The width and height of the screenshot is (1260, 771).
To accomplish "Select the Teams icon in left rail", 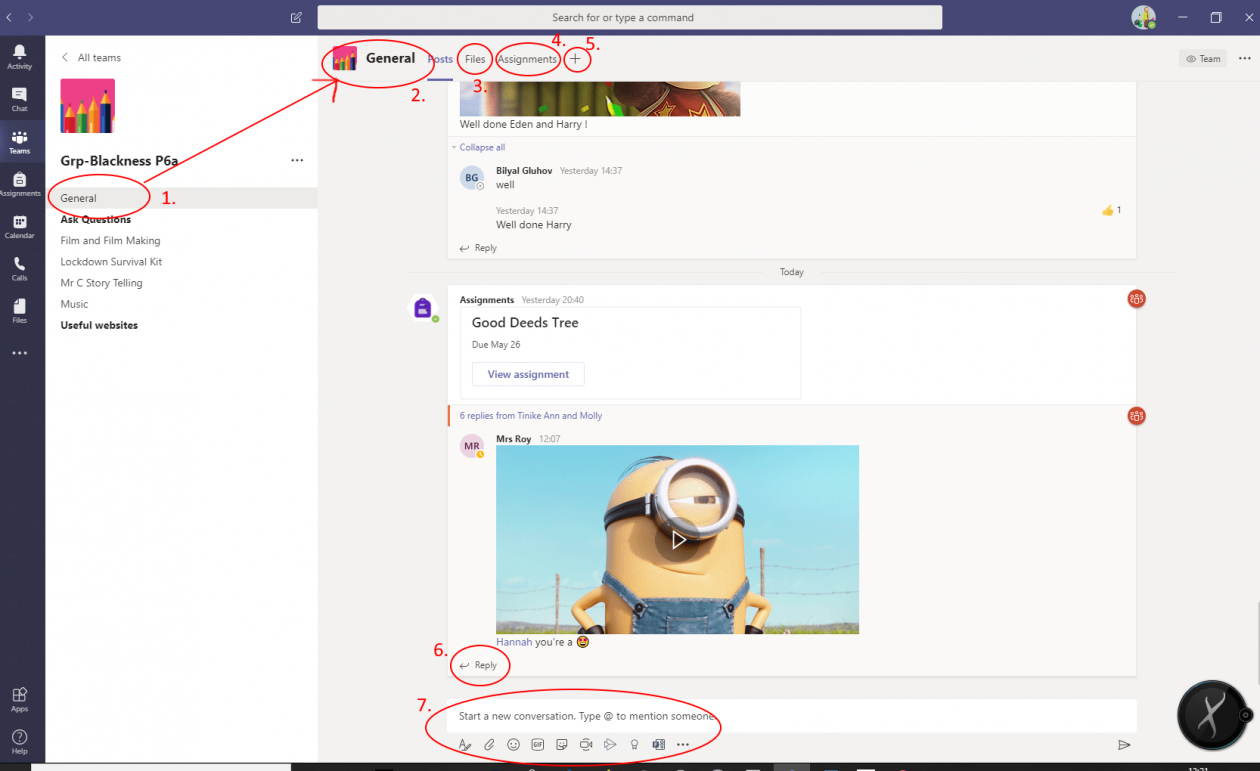I will pos(19,141).
